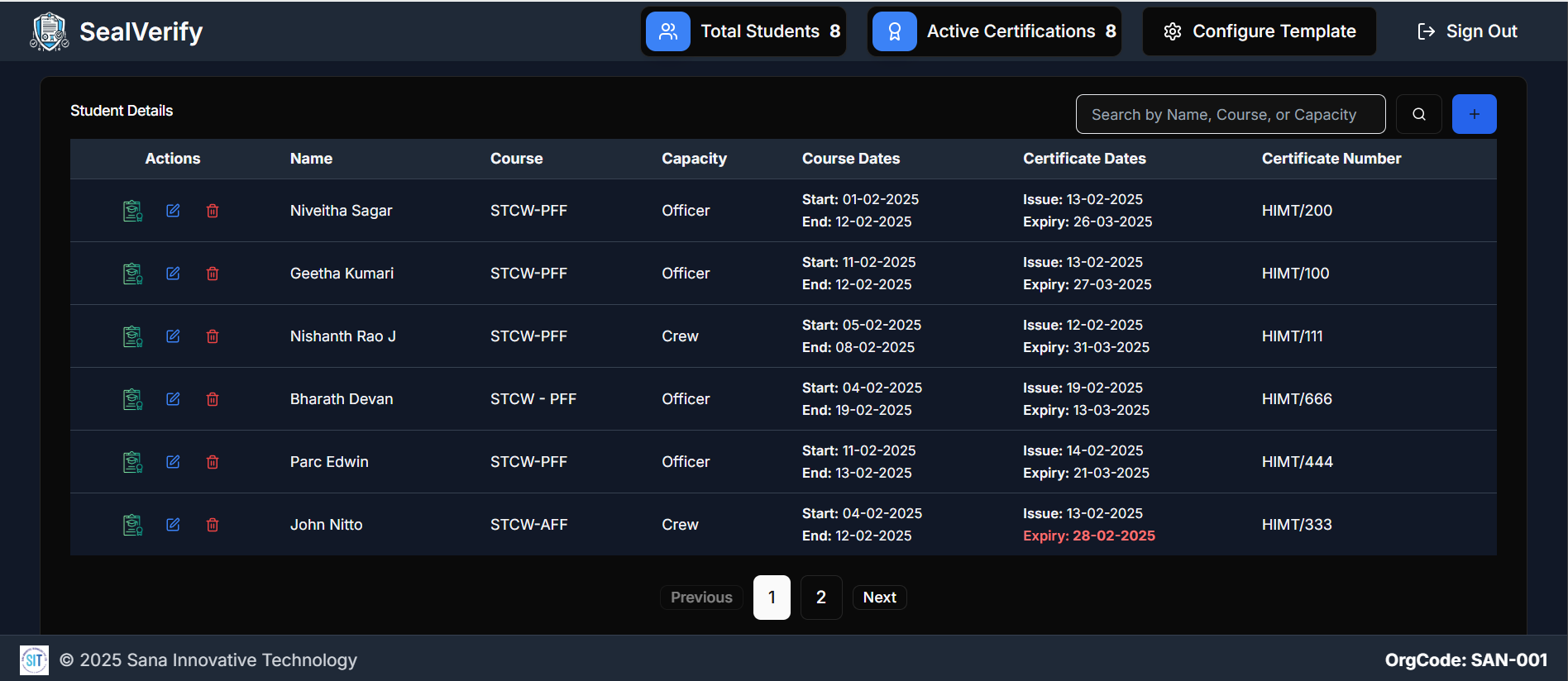Focus the search by name field
The height and width of the screenshot is (681, 1568).
pos(1230,114)
